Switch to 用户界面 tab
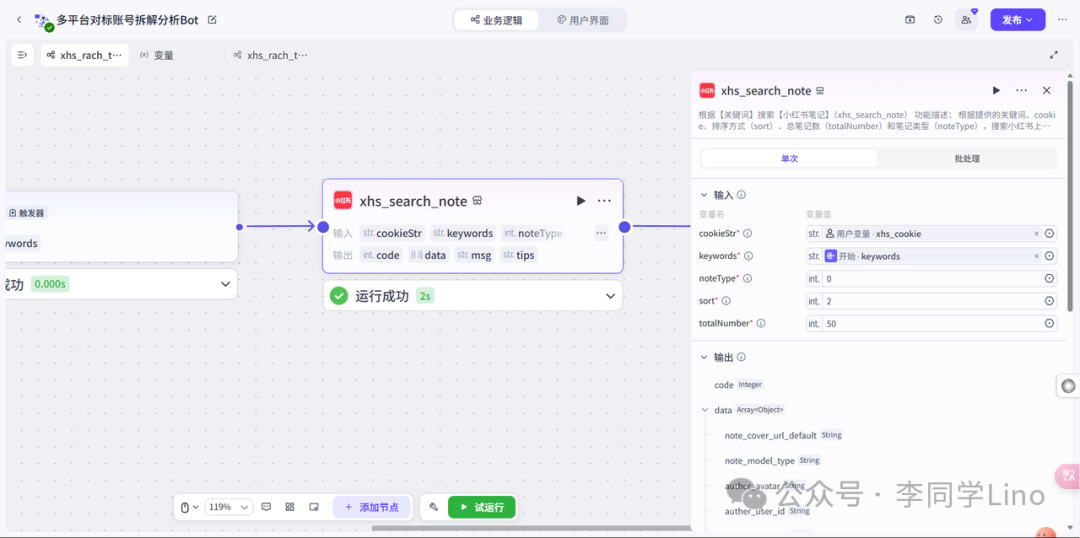The width and height of the screenshot is (1080, 538). click(x=583, y=20)
